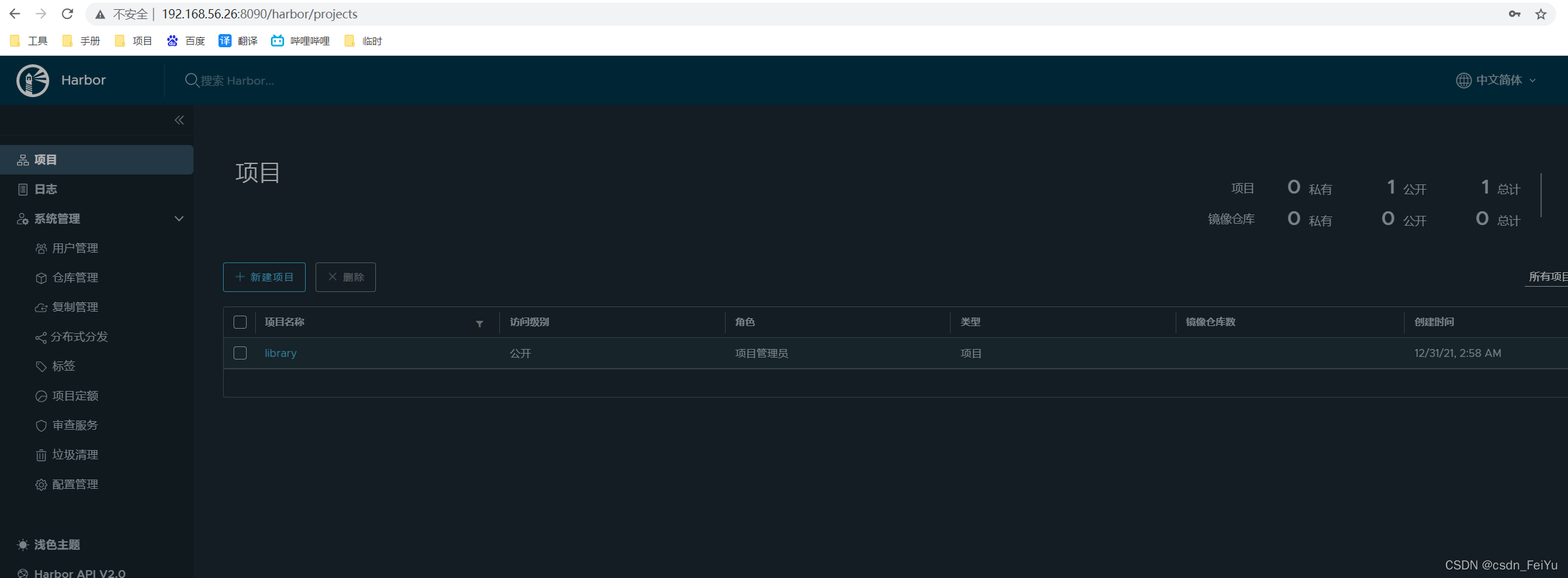1568x578 pixels.
Task: Click the Harbor lighthouse logo
Action: tap(33, 81)
